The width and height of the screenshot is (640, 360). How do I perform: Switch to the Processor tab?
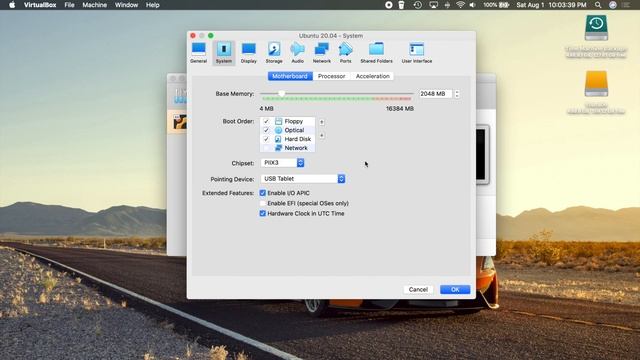point(331,76)
